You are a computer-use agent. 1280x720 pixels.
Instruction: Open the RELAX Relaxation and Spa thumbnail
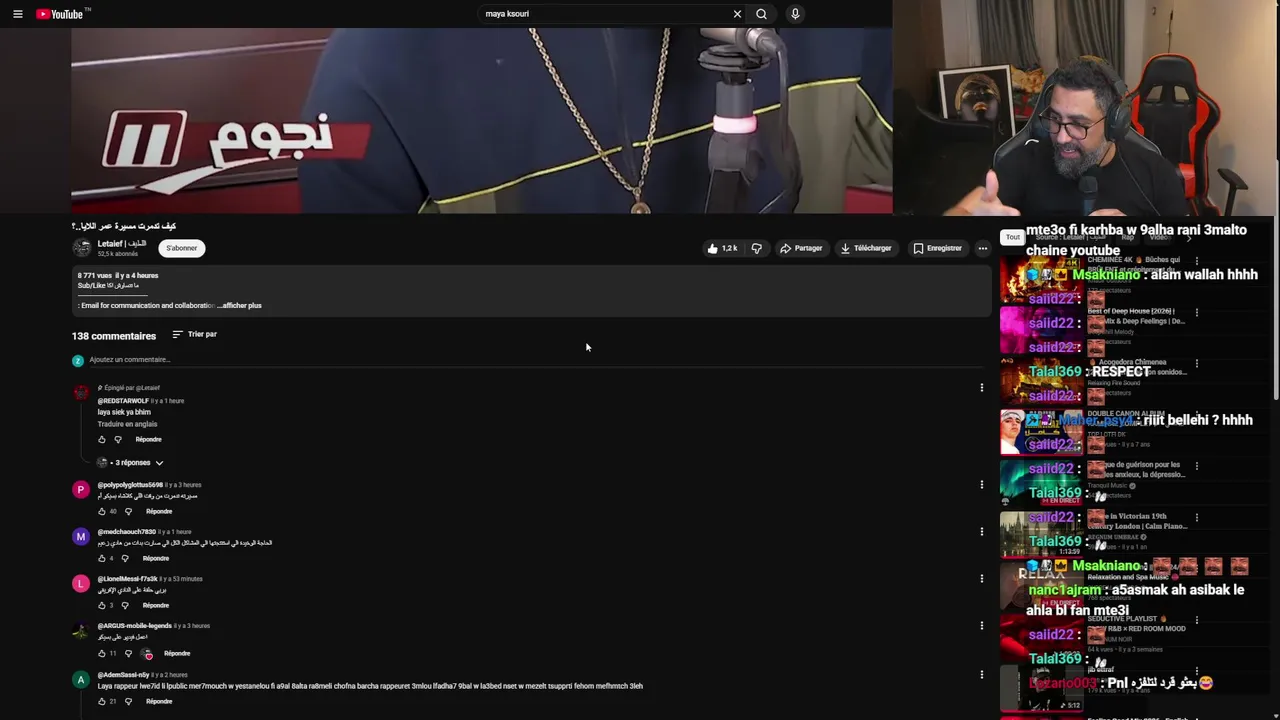[x=1041, y=586]
